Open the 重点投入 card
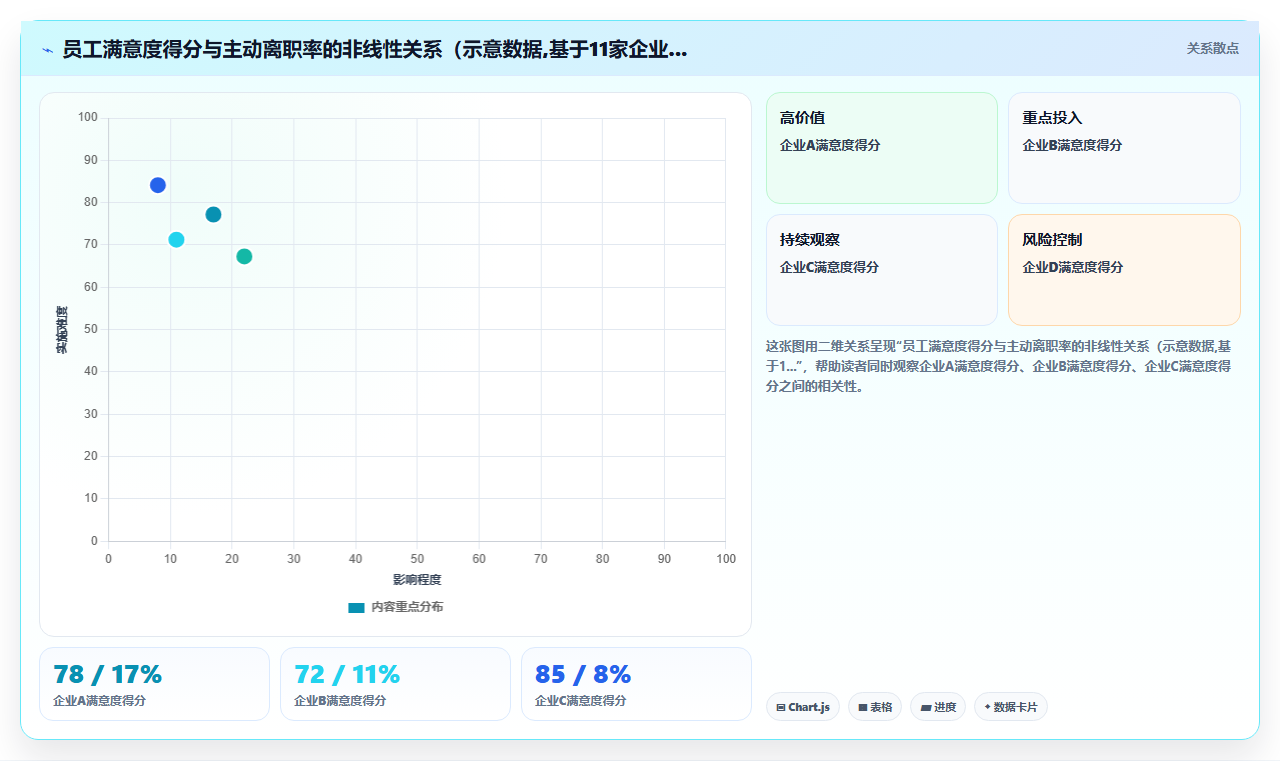 coord(1124,148)
